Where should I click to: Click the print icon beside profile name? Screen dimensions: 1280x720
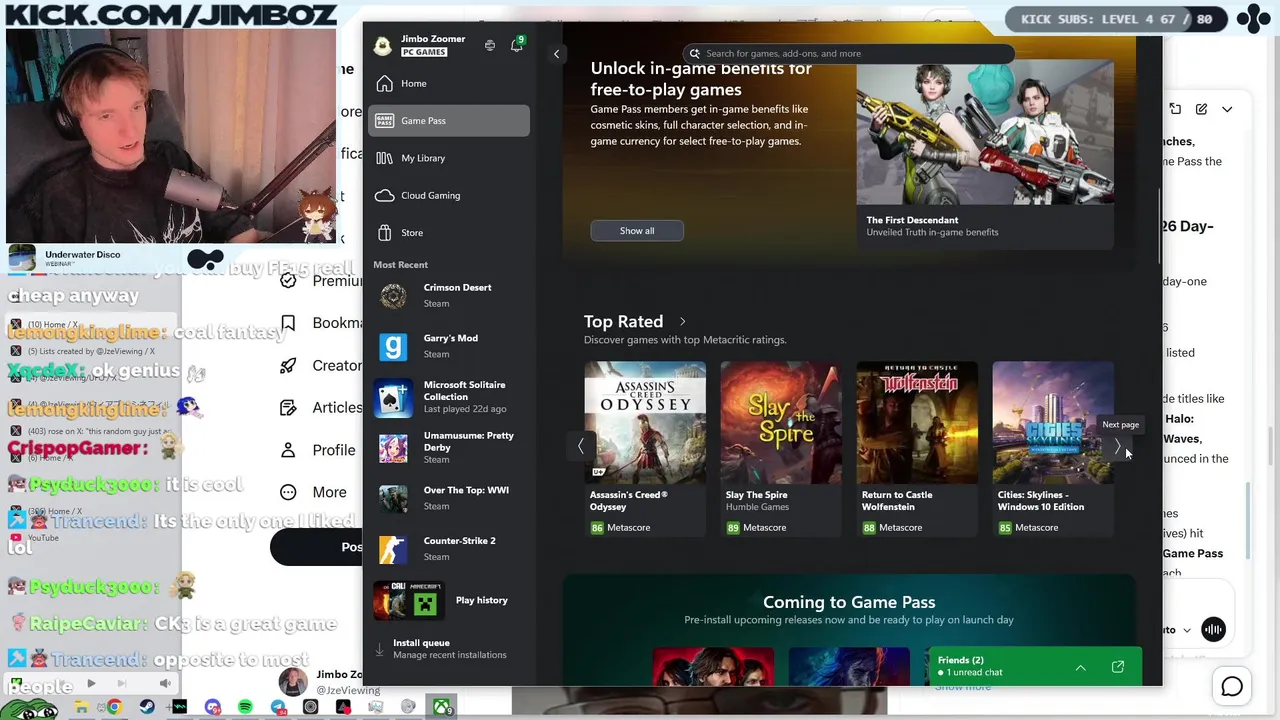[x=490, y=45]
